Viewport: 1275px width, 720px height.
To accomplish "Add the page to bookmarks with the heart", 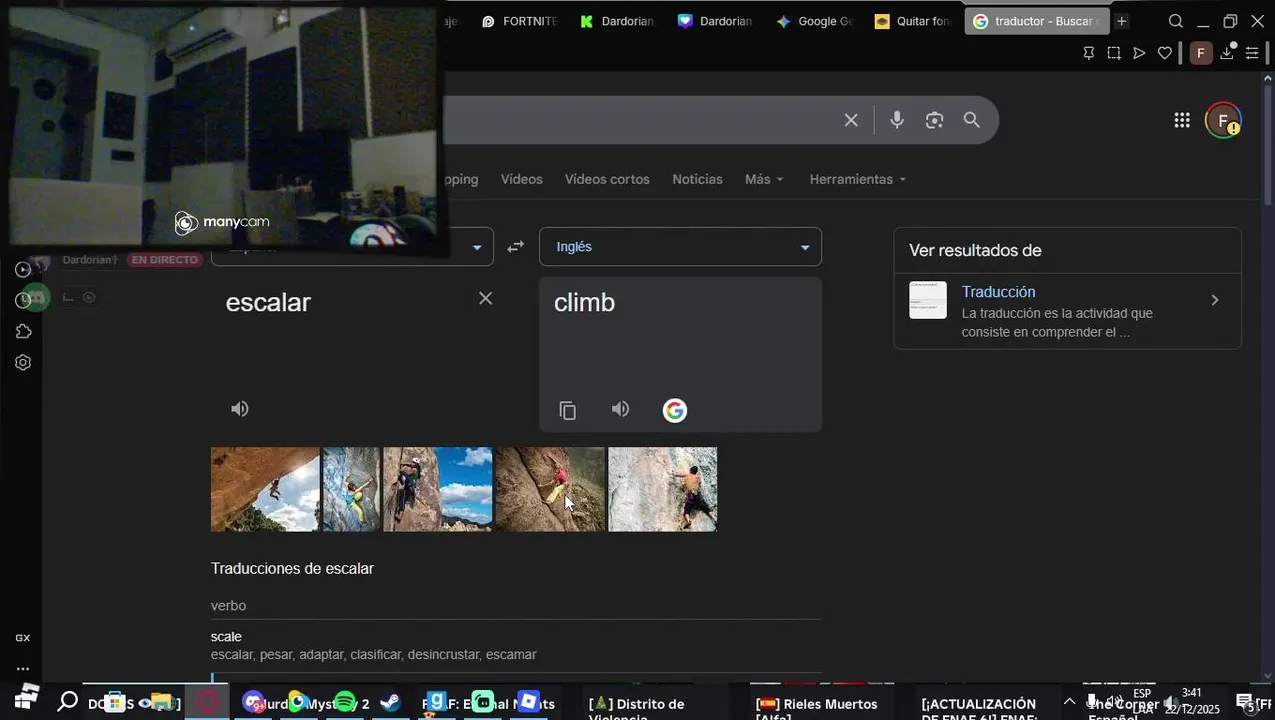I will [x=1165, y=53].
